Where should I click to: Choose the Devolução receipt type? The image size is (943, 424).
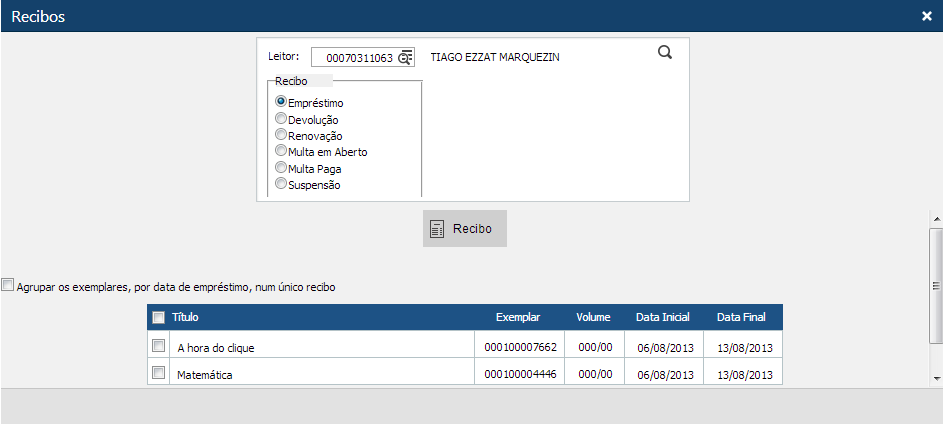coord(281,119)
